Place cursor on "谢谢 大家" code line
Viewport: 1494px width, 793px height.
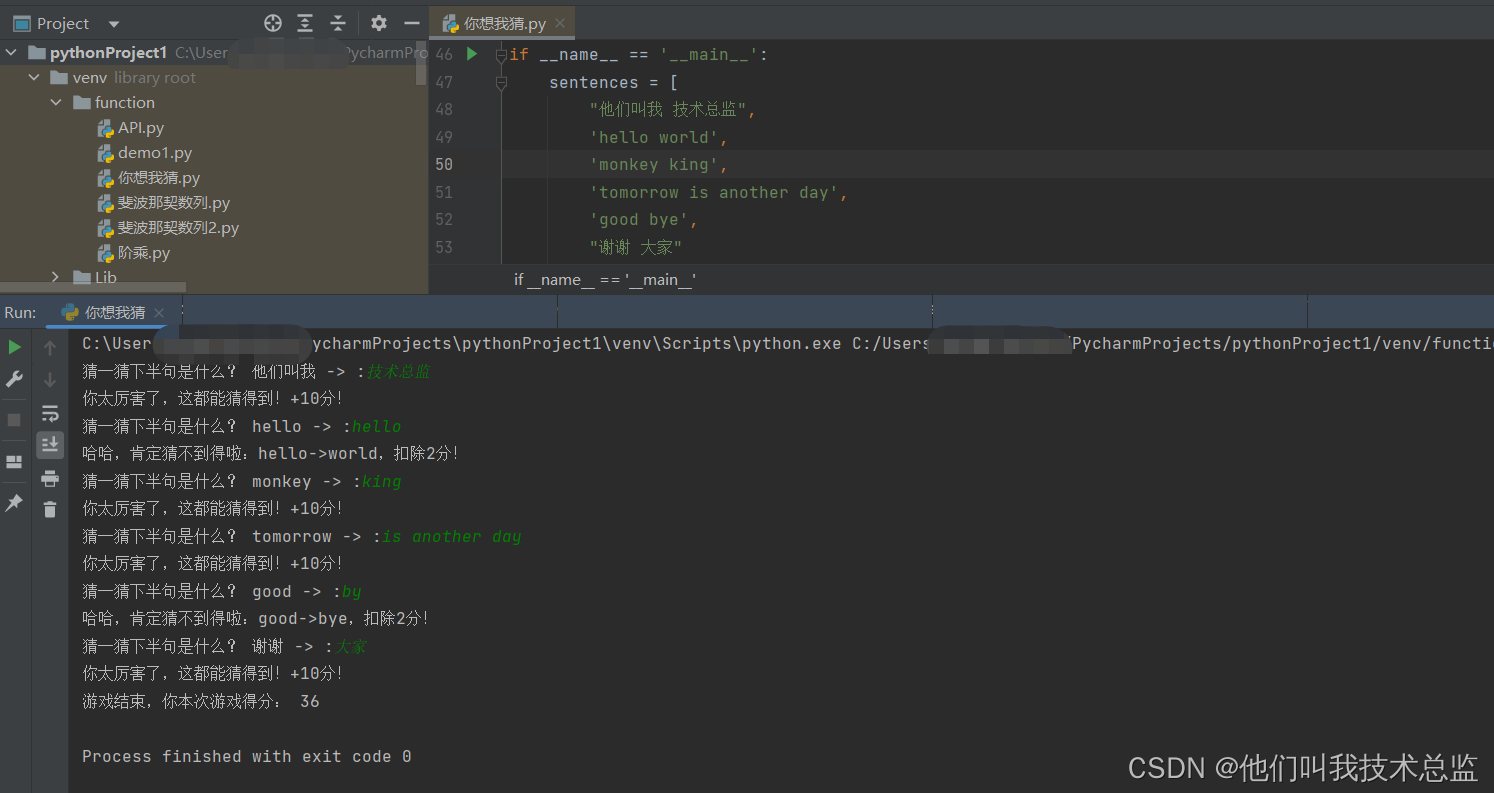[635, 247]
